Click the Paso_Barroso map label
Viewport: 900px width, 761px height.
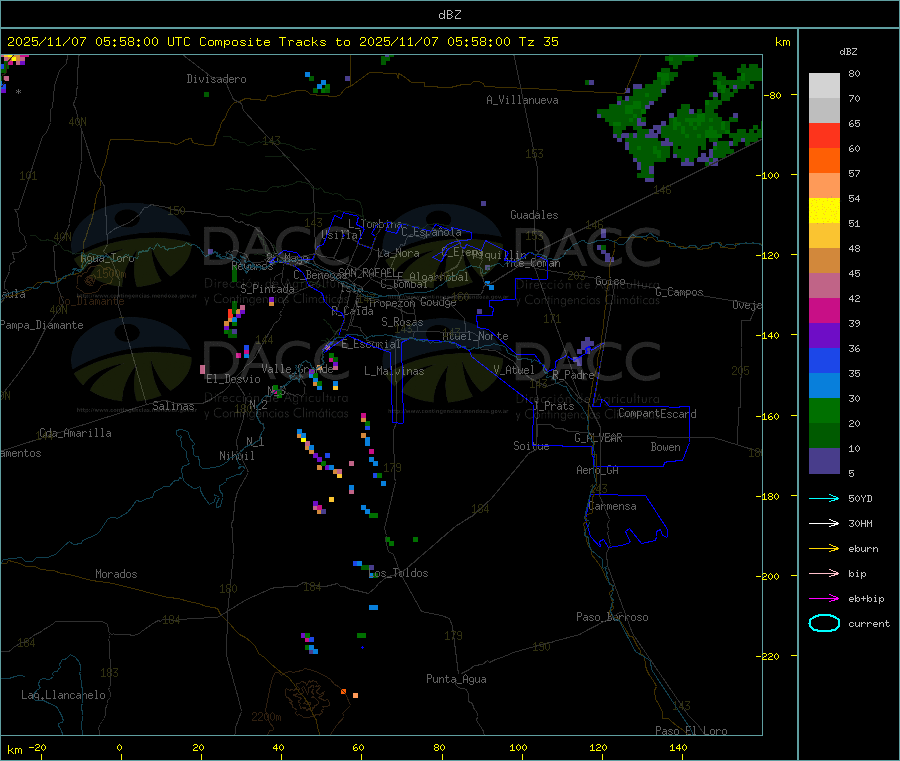point(612,617)
